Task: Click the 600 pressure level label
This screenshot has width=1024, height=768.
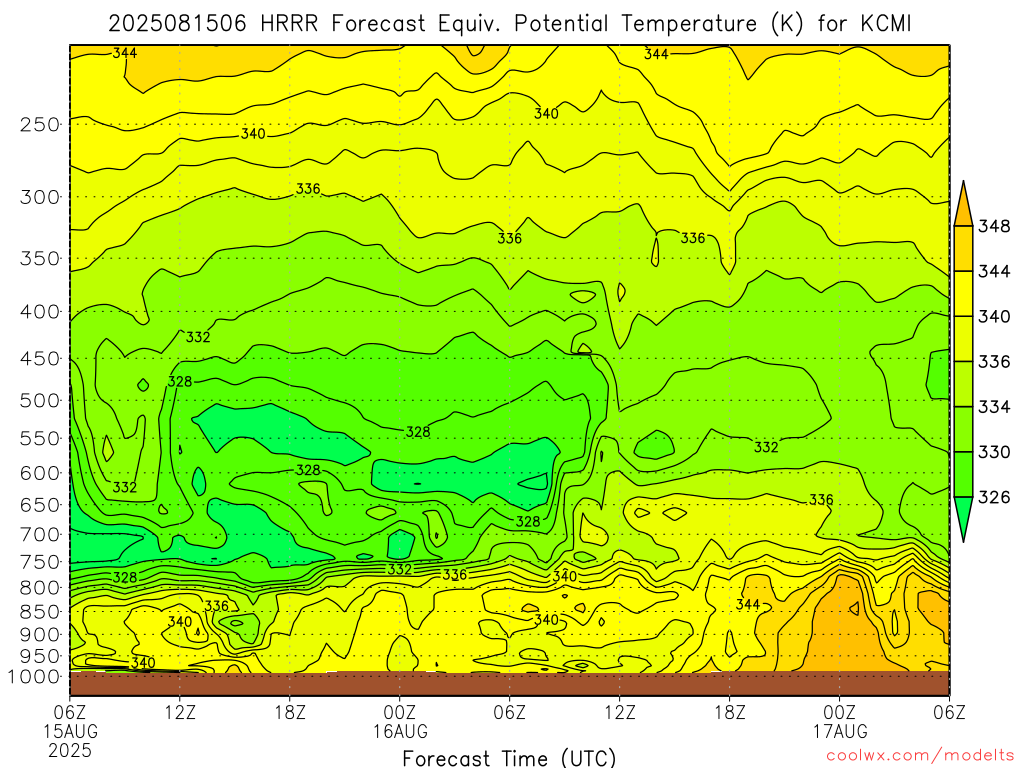Action: tap(40, 473)
